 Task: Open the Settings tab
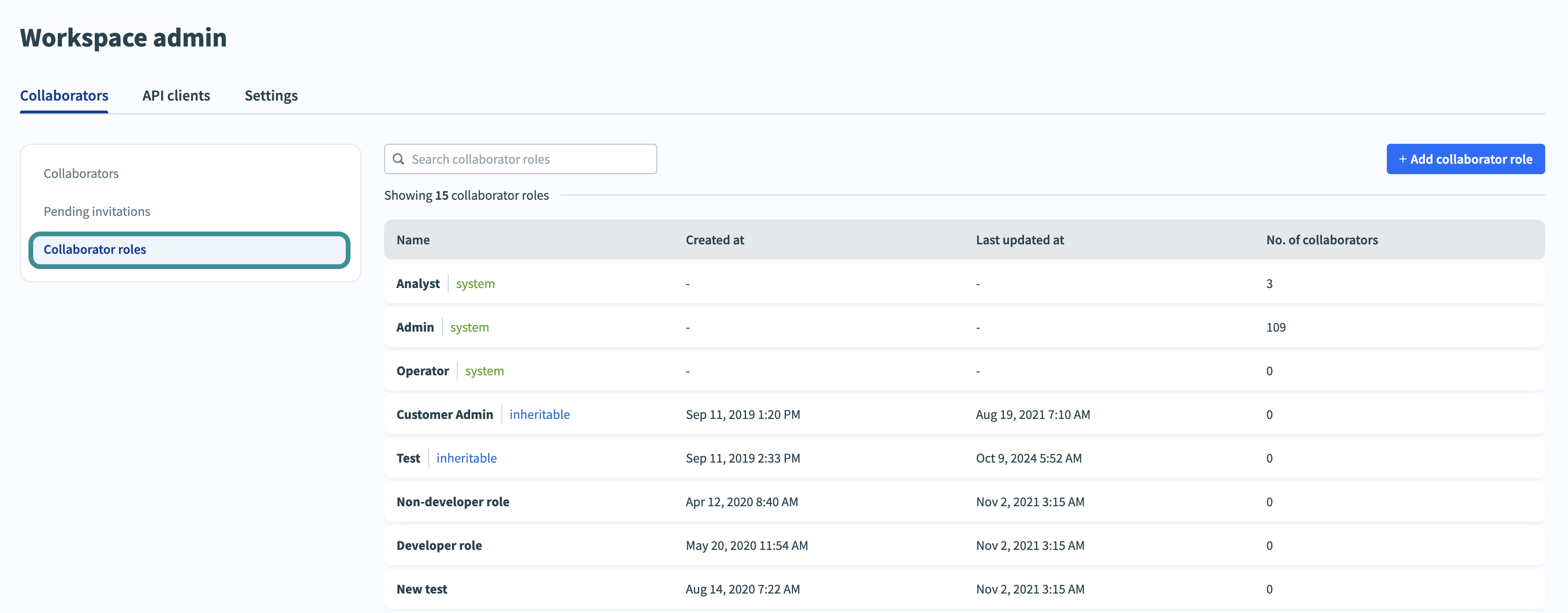271,95
